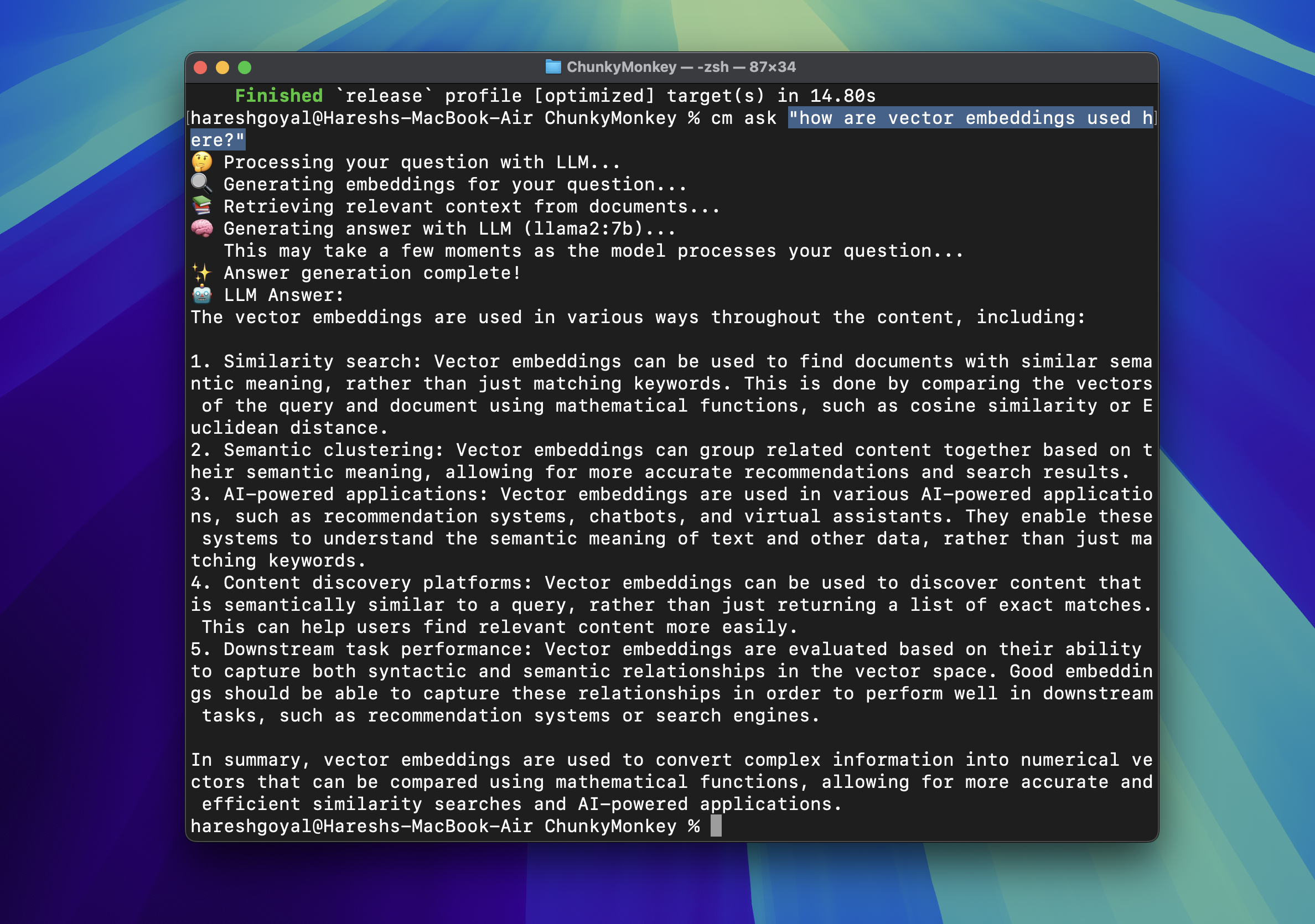This screenshot has width=1315, height=924.
Task: Close the terminal with red button
Action: 200,68
